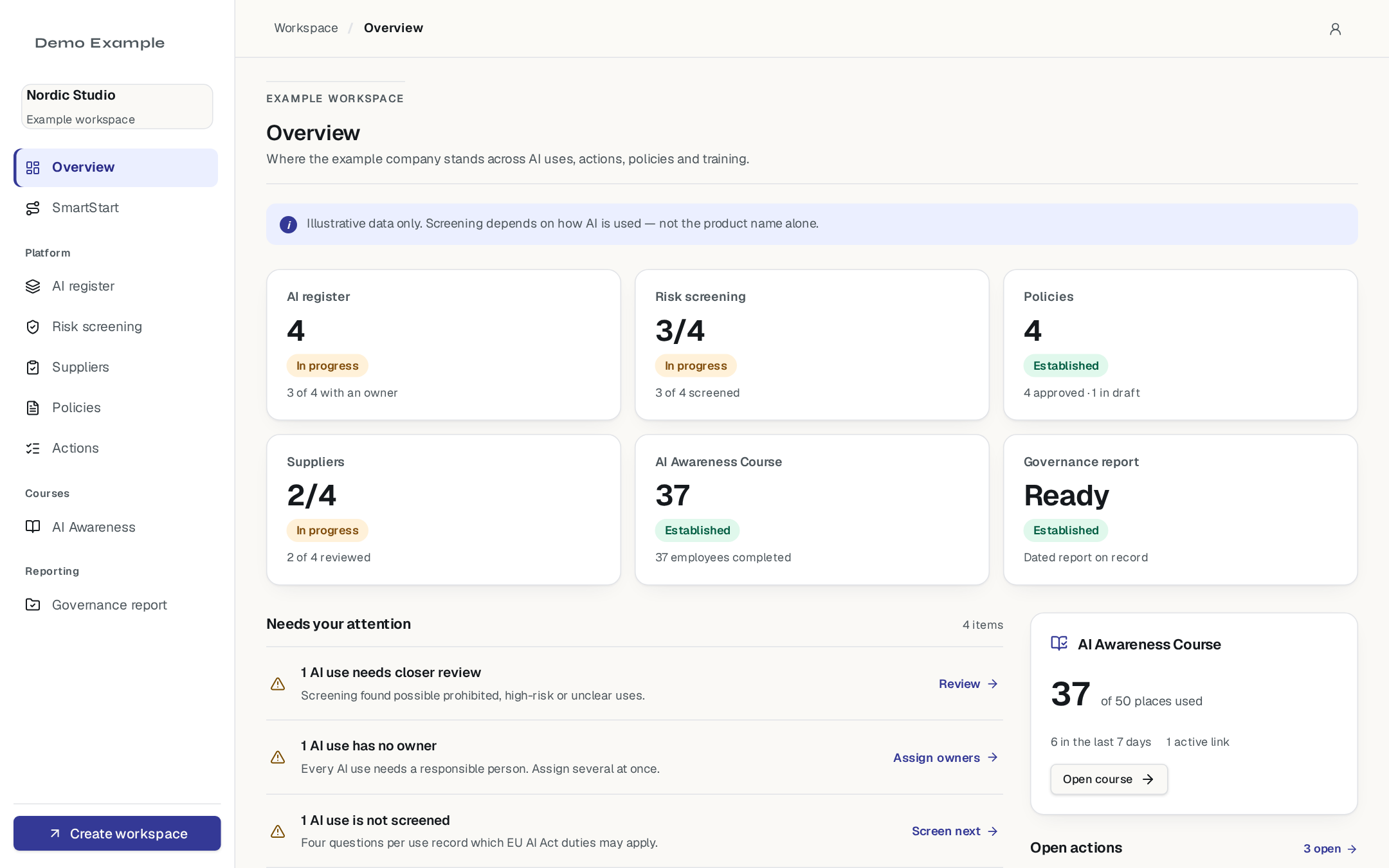Click the '3 open' actions link
The image size is (1389, 868).
(1330, 849)
